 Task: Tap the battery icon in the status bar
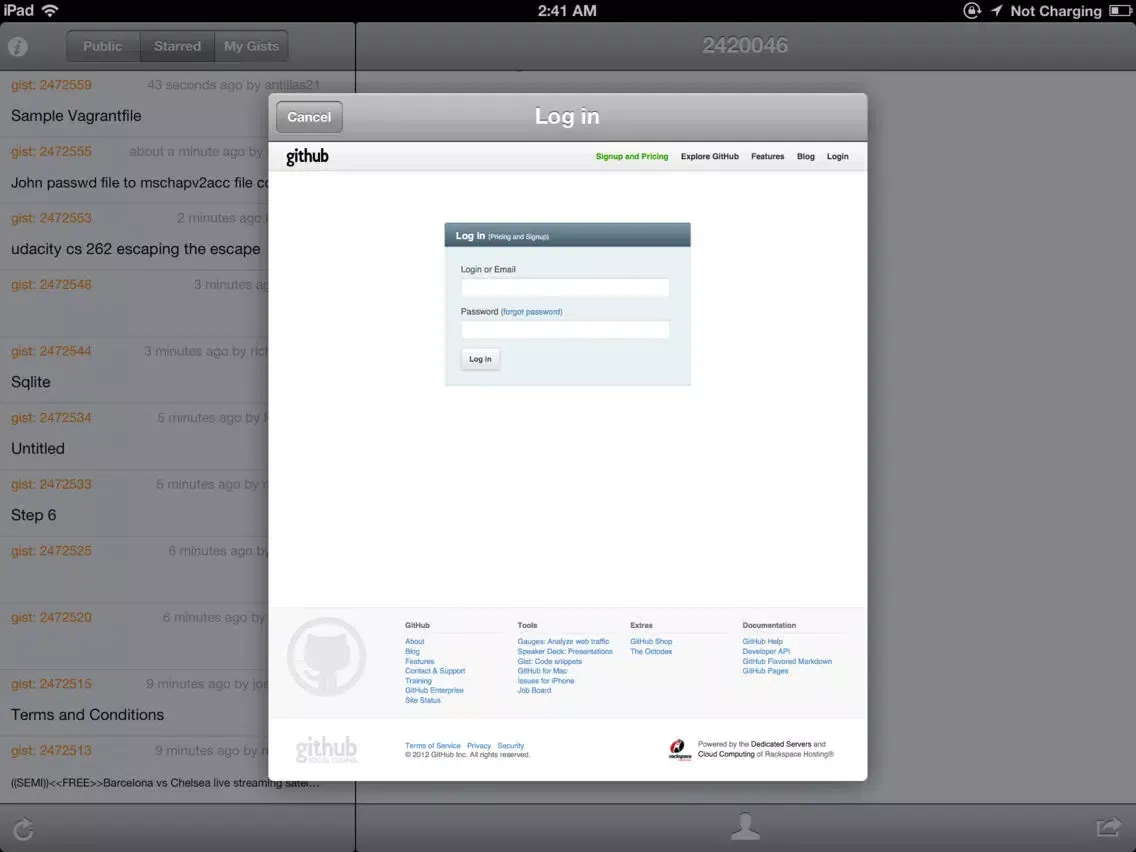(x=1120, y=10)
